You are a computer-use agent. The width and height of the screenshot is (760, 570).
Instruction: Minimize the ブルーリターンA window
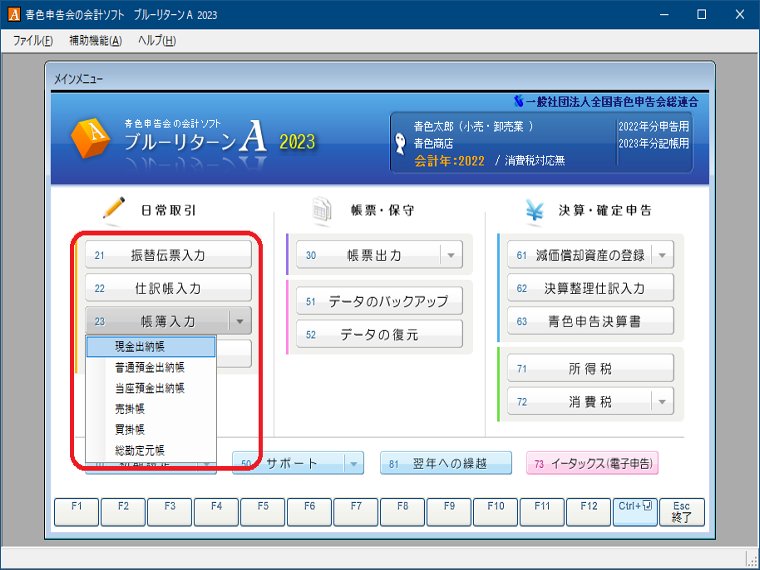click(x=664, y=15)
